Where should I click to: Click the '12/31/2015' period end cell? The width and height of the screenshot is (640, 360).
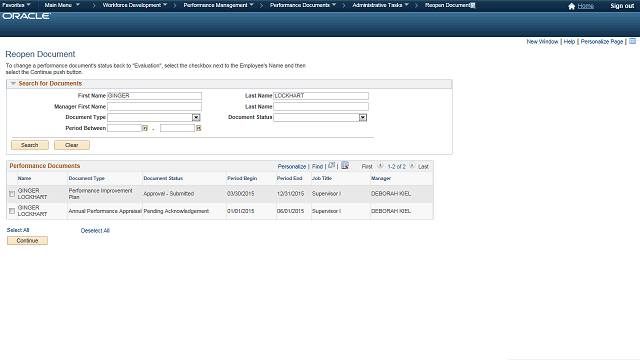tap(290, 194)
